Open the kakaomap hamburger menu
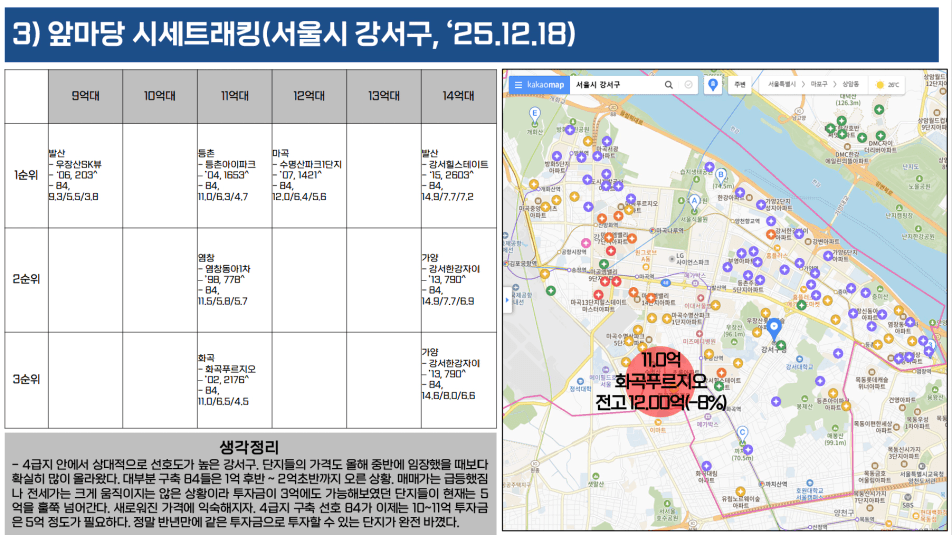The width and height of the screenshot is (952, 535). pyautogui.click(x=518, y=85)
